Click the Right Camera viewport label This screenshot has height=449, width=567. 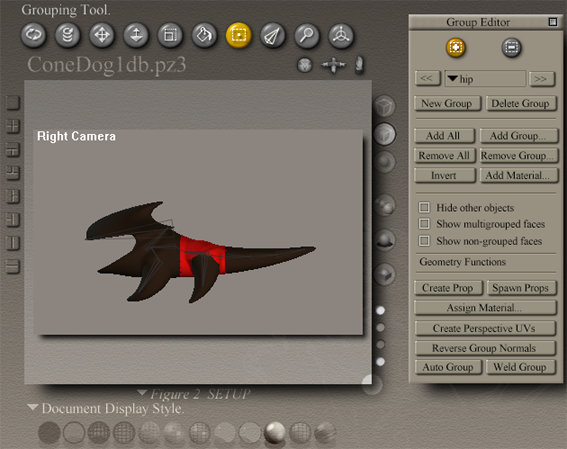pyautogui.click(x=76, y=137)
